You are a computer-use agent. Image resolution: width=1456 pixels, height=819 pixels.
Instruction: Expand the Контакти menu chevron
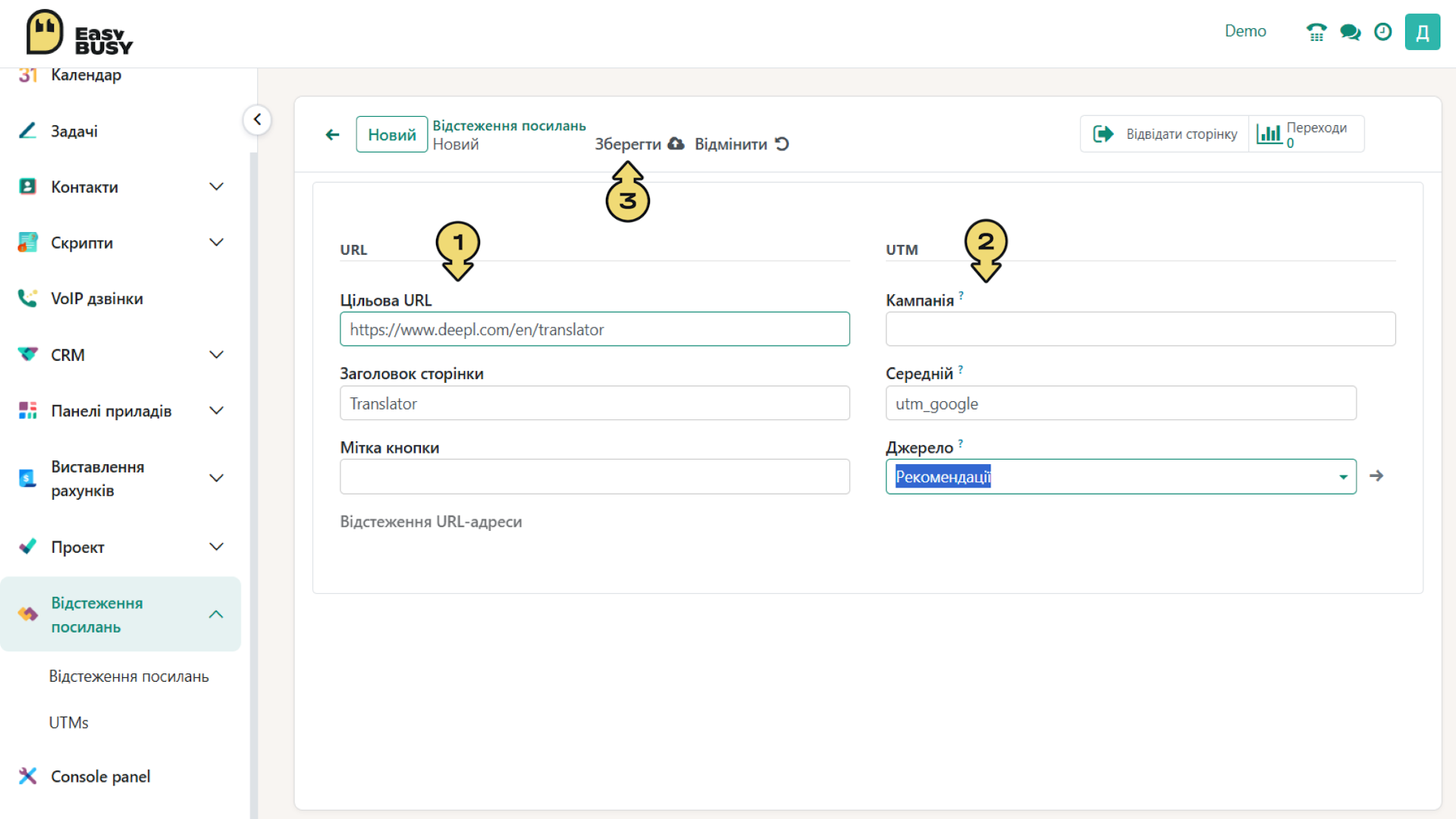pos(216,187)
